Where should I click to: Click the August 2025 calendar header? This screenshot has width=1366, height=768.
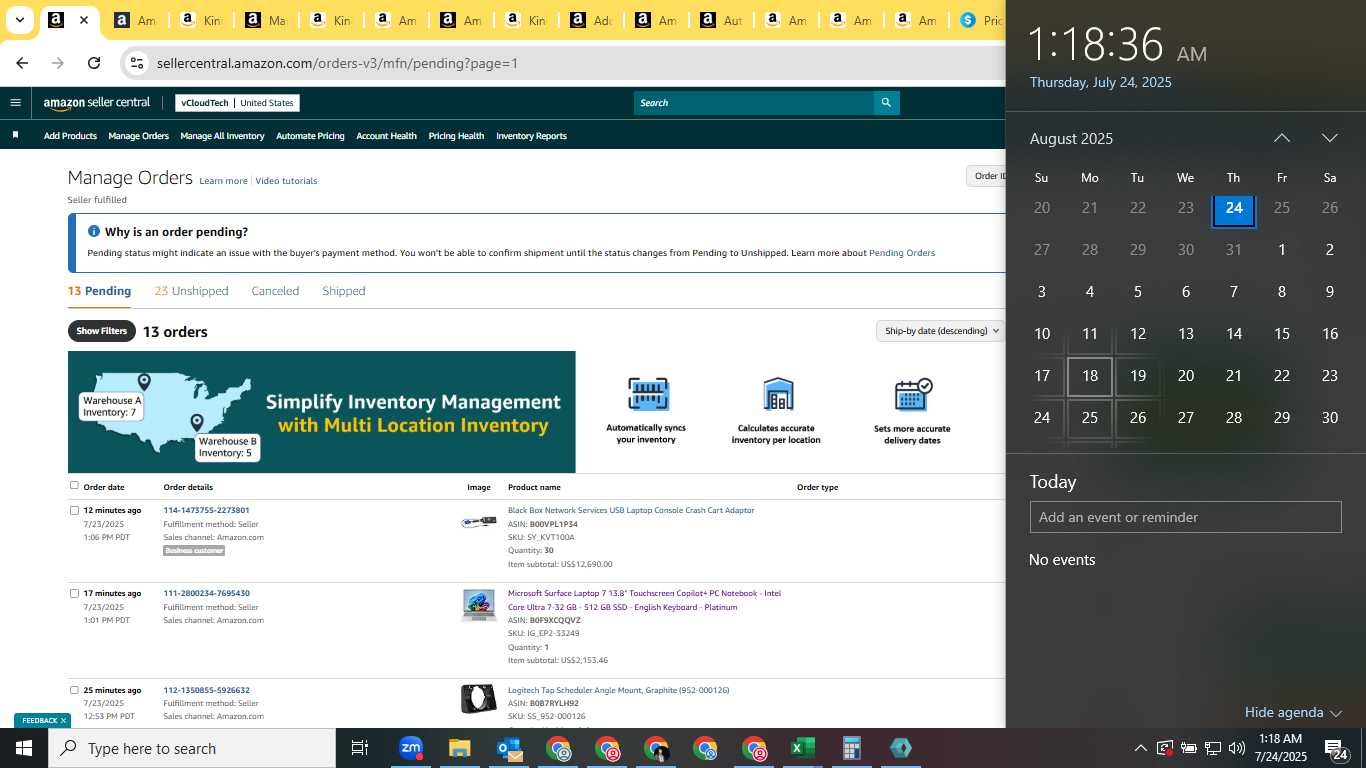click(x=1071, y=138)
